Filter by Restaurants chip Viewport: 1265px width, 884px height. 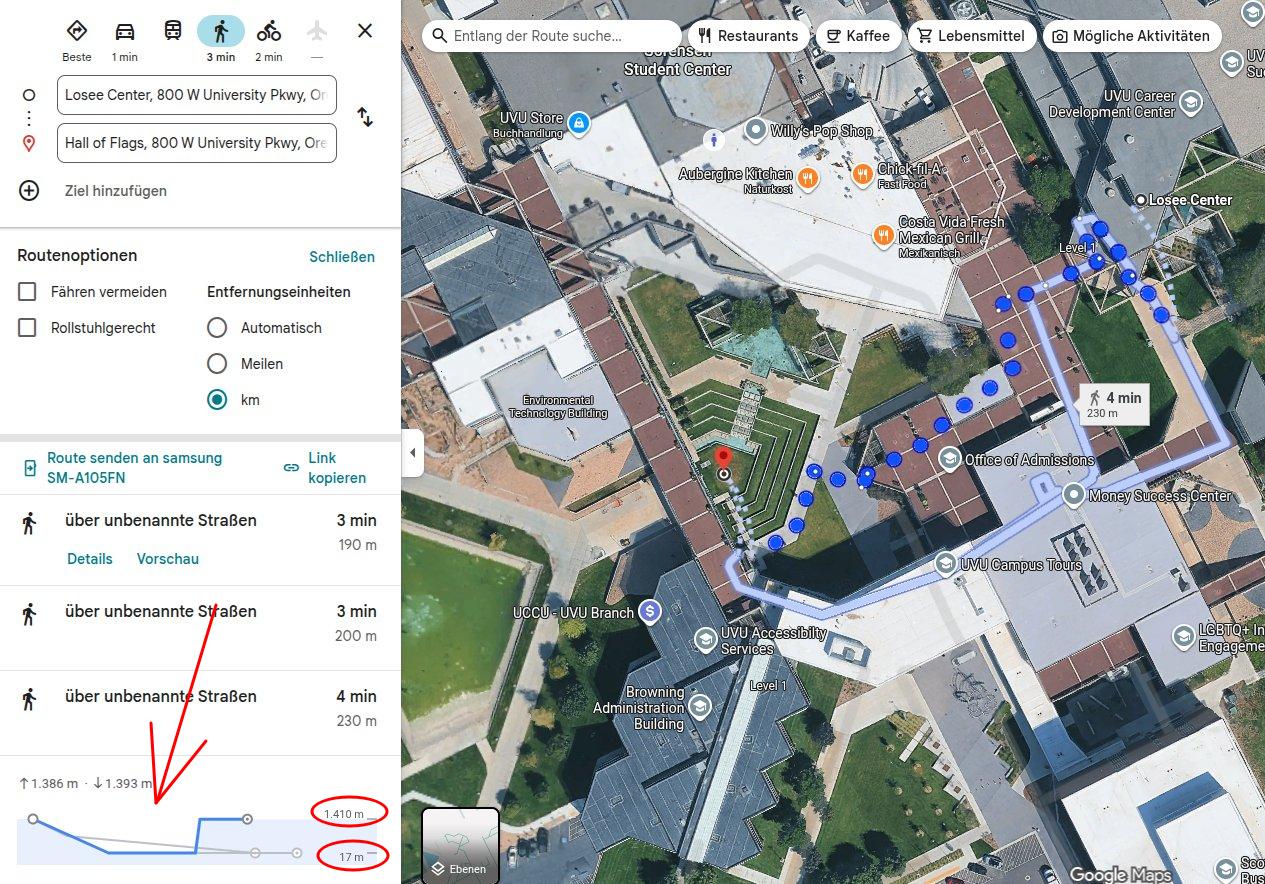pos(748,35)
